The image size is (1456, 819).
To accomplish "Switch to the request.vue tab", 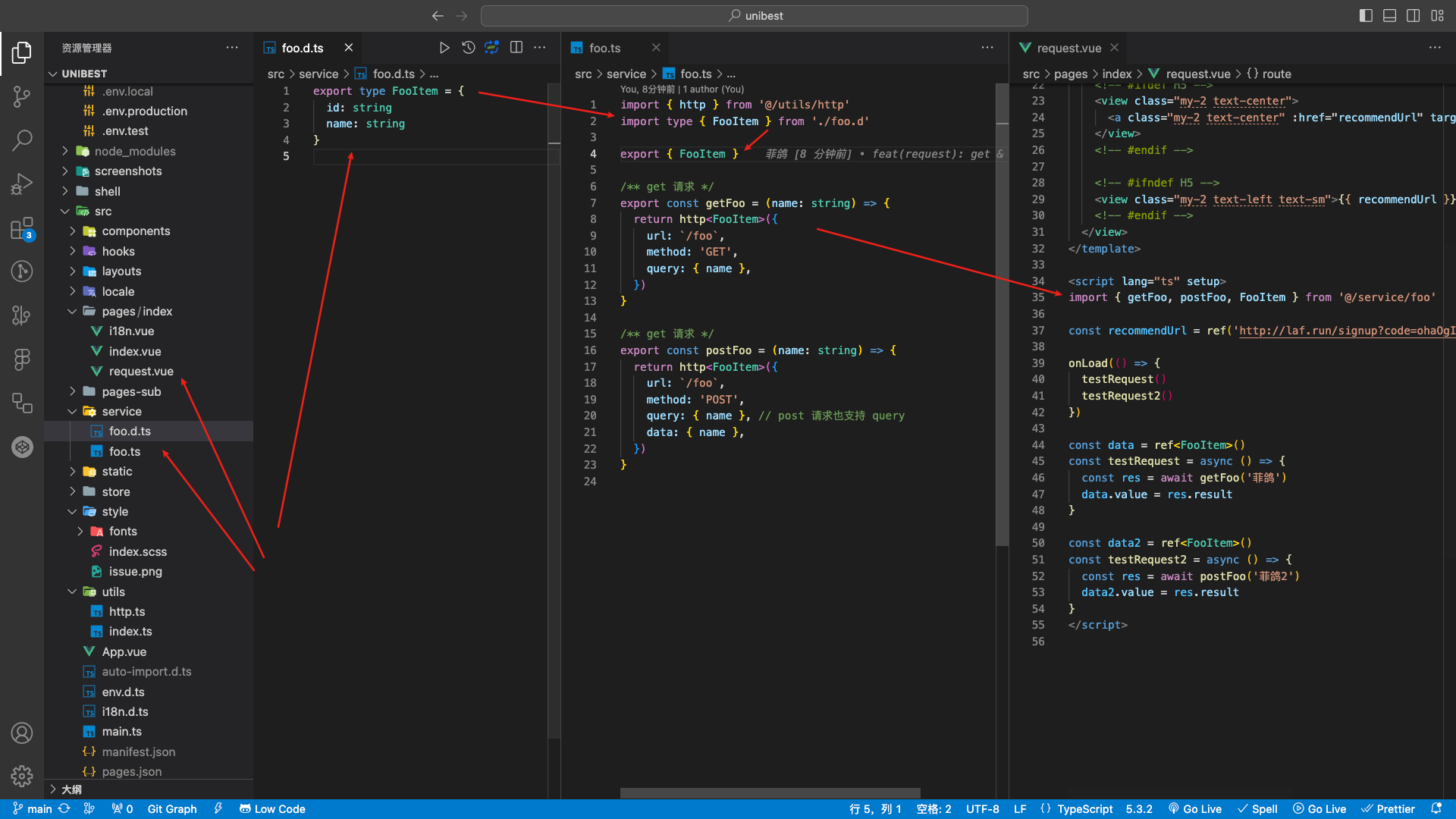I will pyautogui.click(x=1068, y=48).
